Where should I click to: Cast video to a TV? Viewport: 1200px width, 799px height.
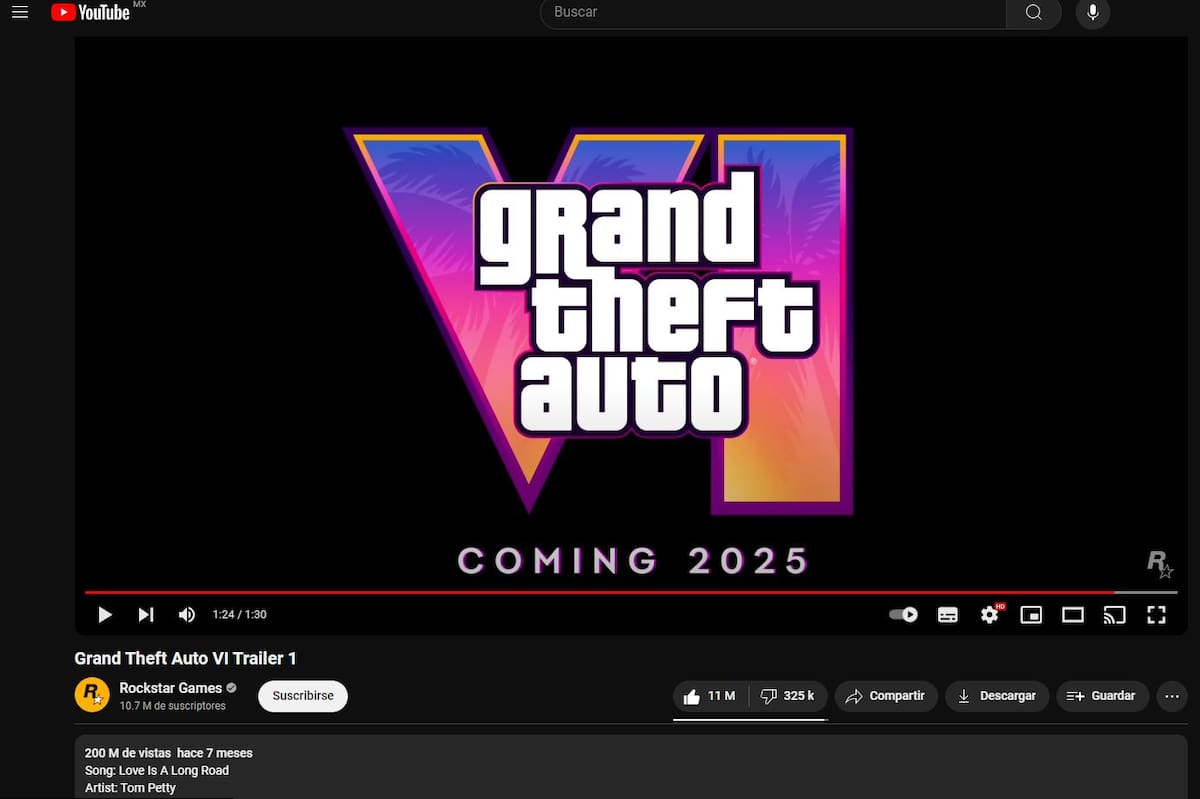pos(1114,615)
